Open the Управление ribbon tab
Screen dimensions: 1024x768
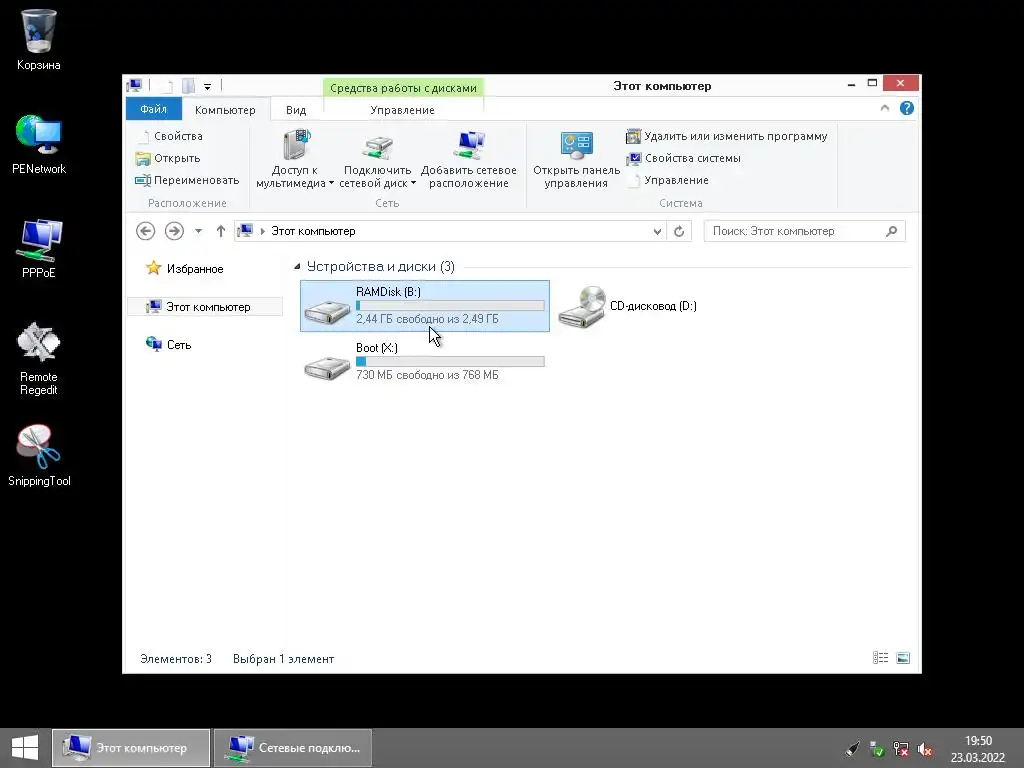pos(402,110)
